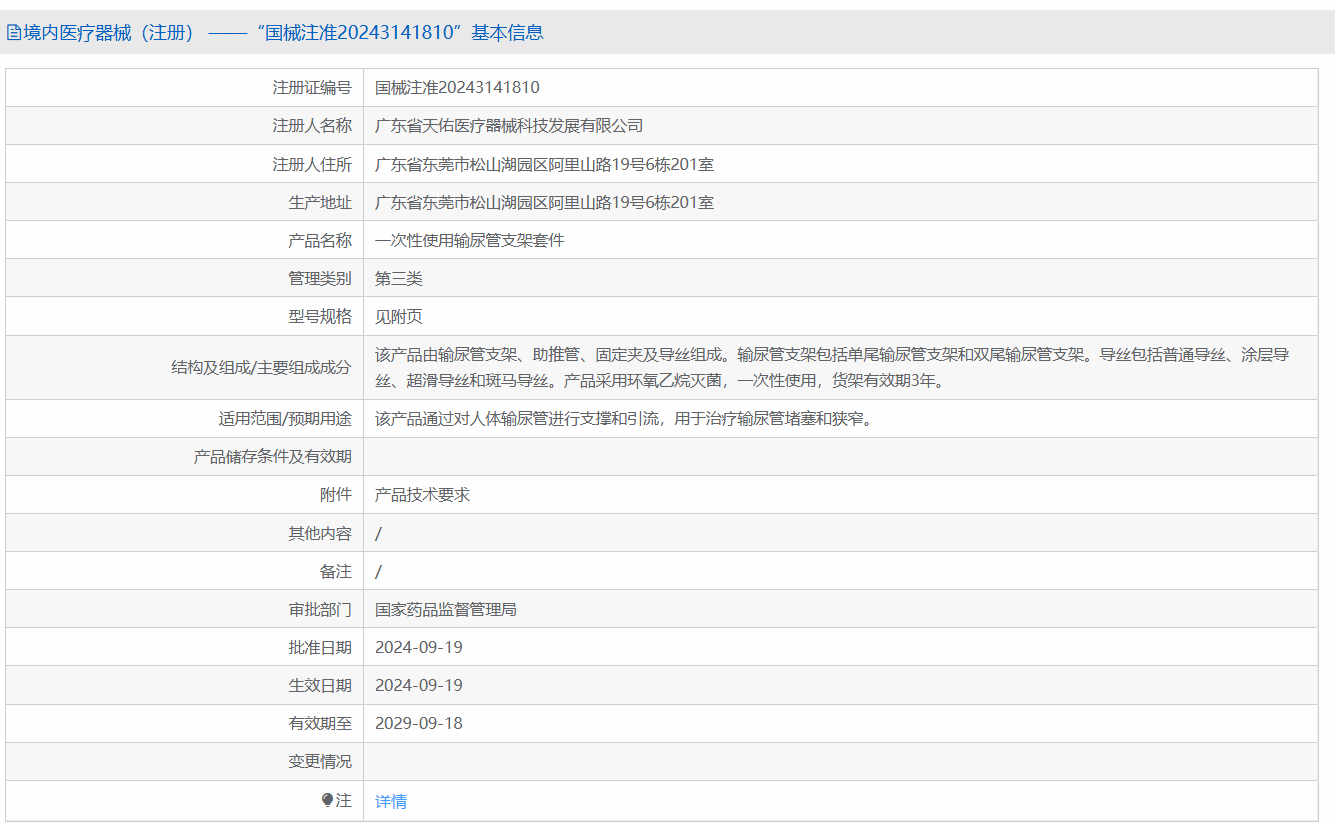This screenshot has height=824, width=1335.
Task: Click the date in the 生效日期 row
Action: (x=418, y=685)
